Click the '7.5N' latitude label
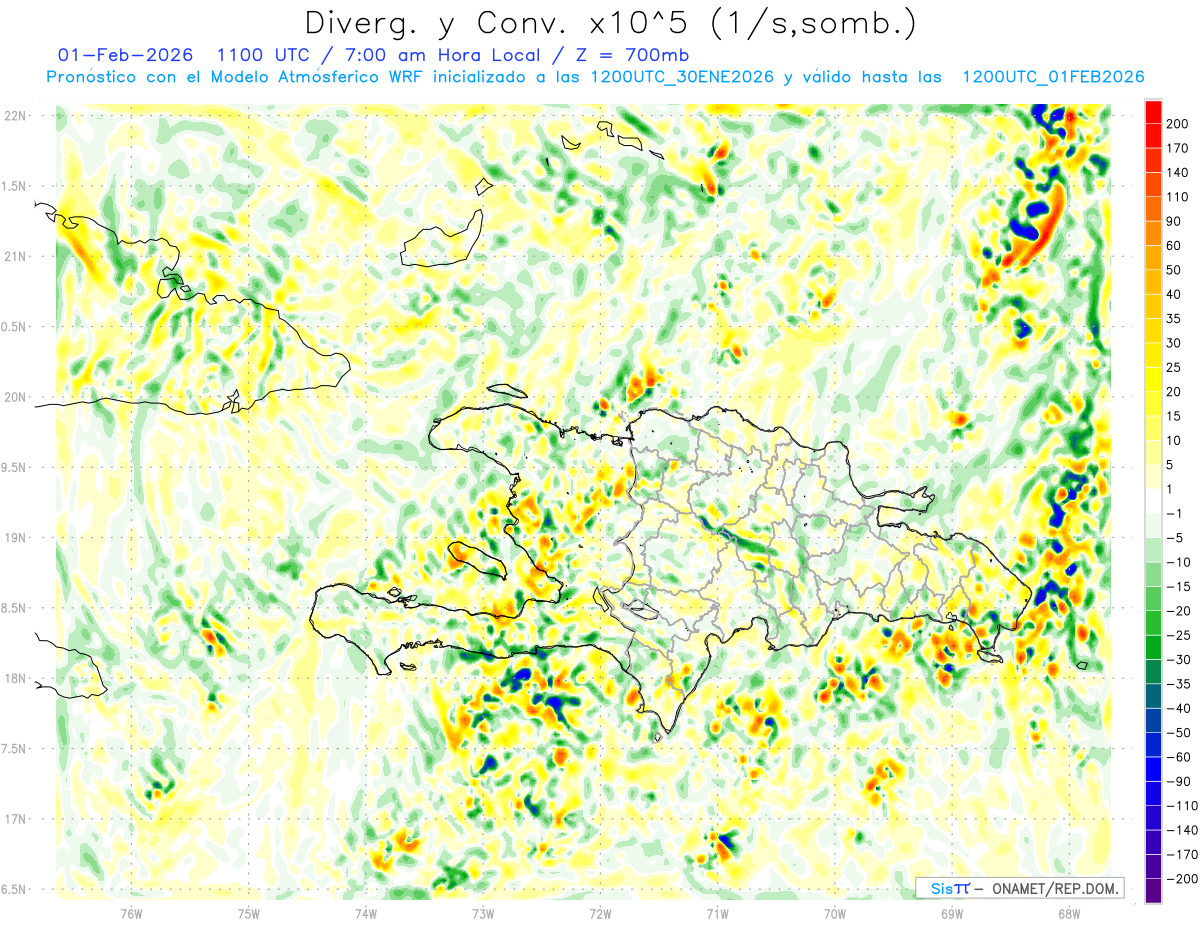The width and height of the screenshot is (1200, 927). 15,748
